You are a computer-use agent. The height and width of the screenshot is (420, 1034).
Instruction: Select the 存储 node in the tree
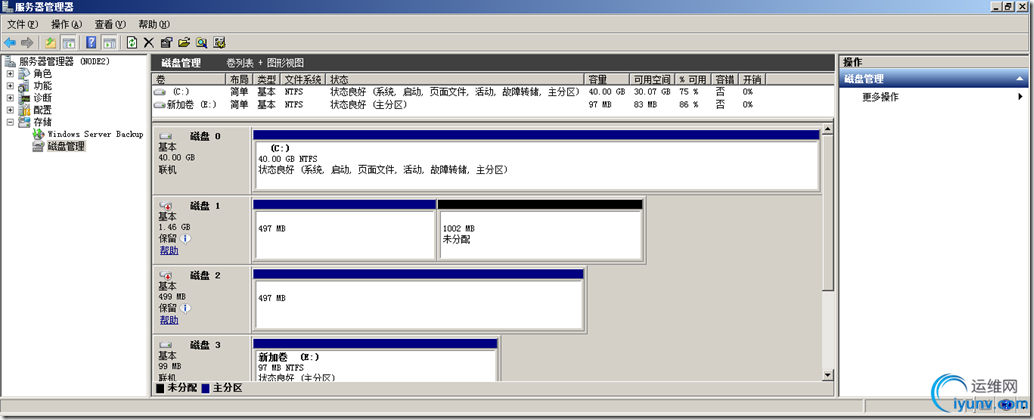[42, 122]
